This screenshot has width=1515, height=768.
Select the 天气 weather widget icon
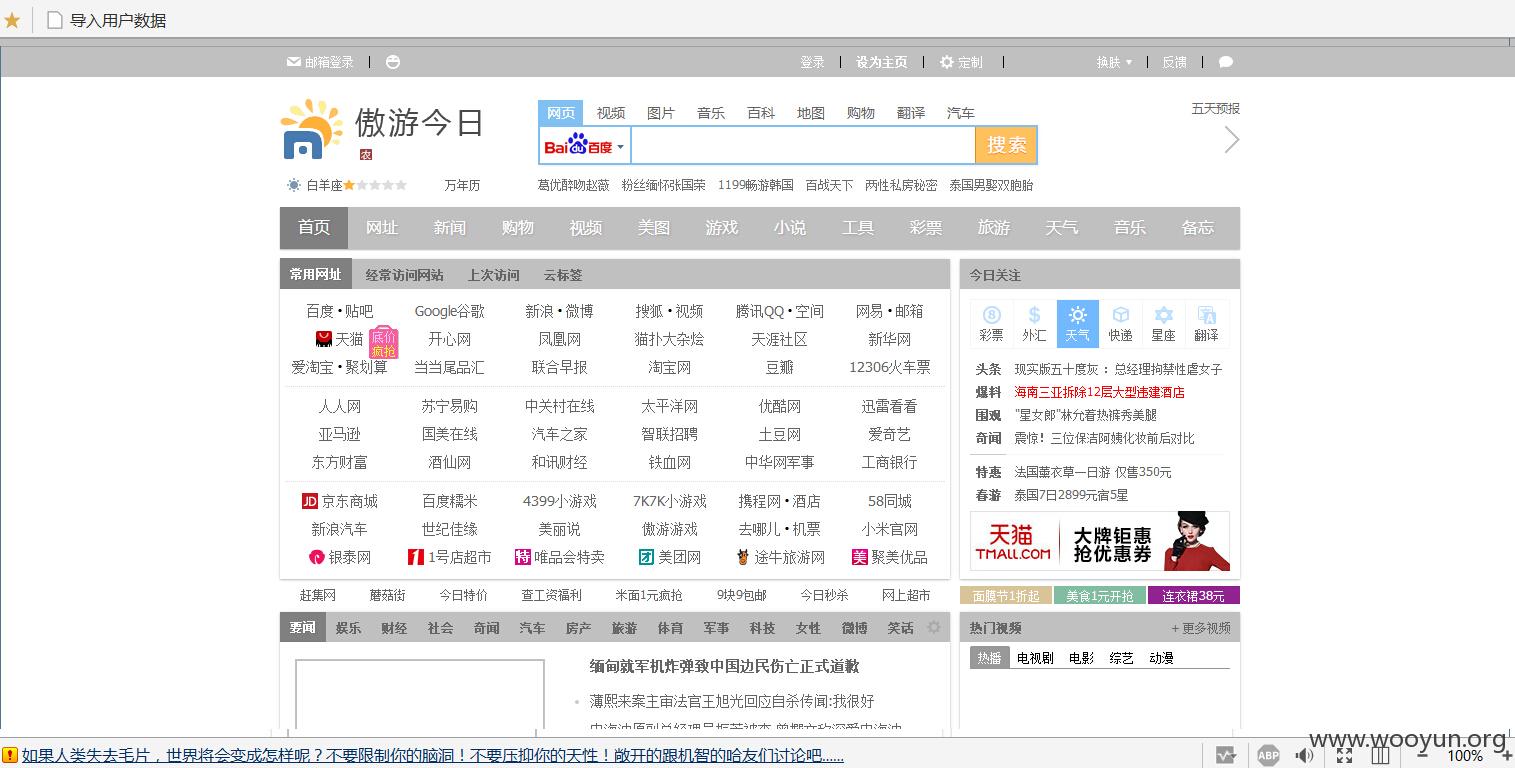(x=1077, y=324)
